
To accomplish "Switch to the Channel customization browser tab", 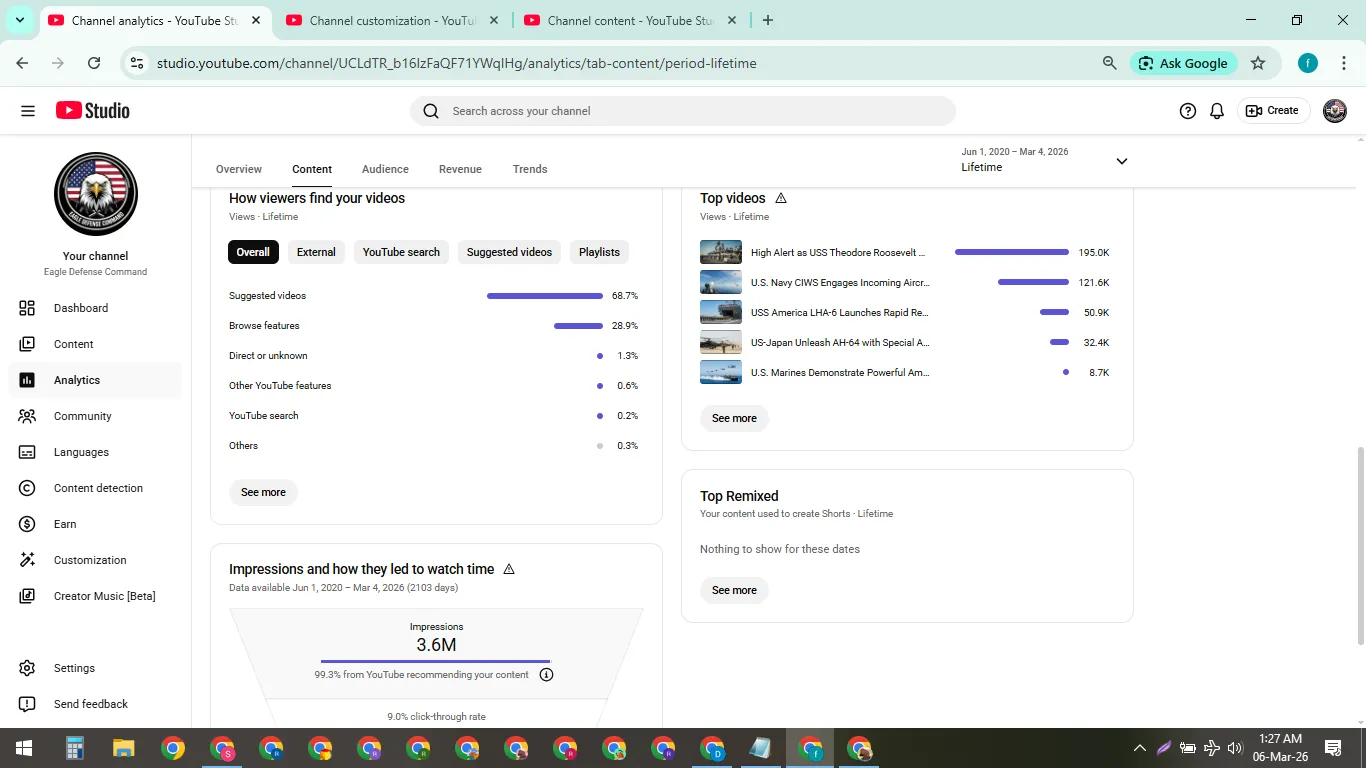I will (x=392, y=20).
